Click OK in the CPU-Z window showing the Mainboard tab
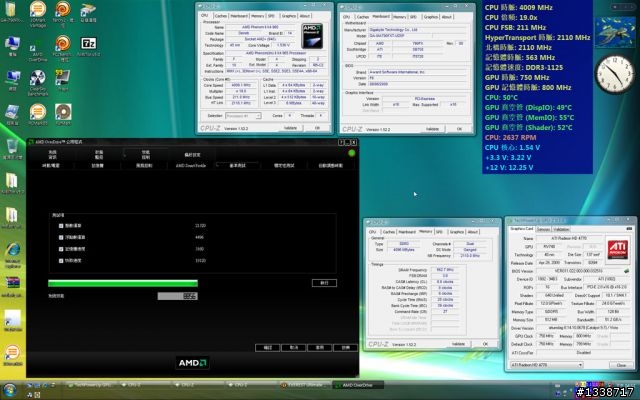Image resolution: width=640 pixels, height=400 pixels. (x=459, y=129)
